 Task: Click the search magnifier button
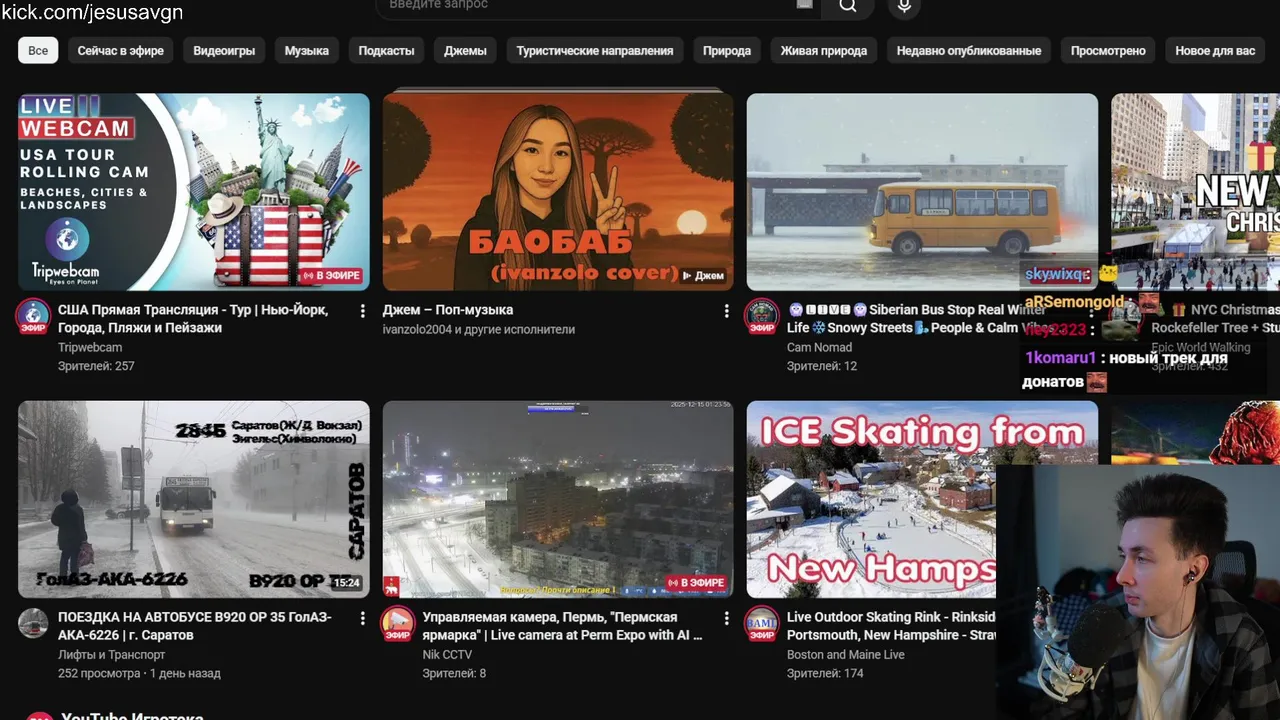pos(848,6)
